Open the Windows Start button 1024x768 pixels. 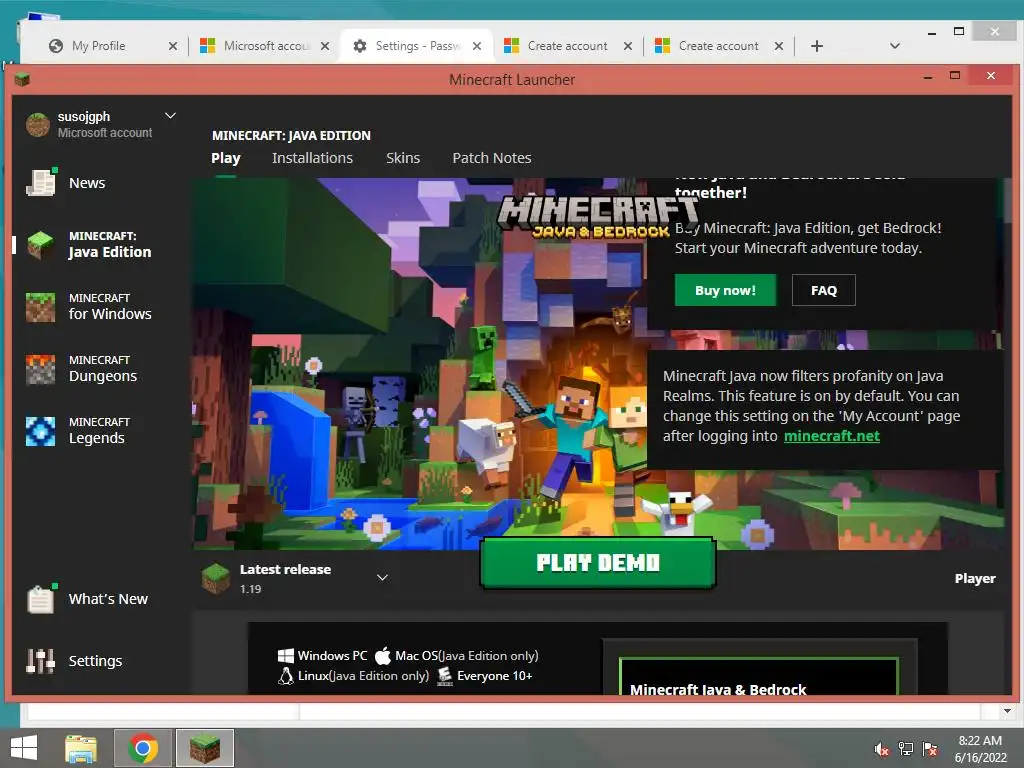tap(24, 748)
